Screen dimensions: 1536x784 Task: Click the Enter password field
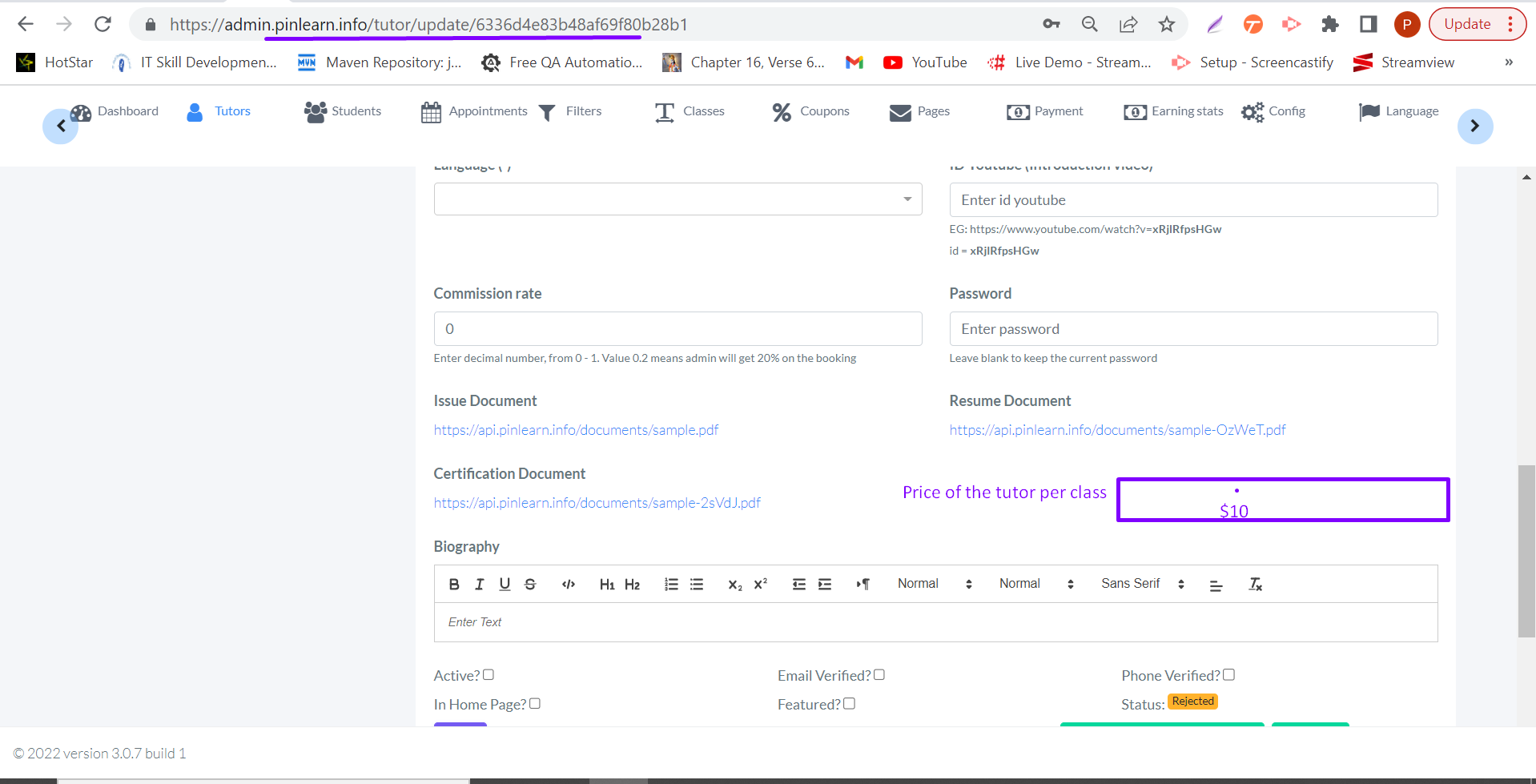click(x=1193, y=329)
